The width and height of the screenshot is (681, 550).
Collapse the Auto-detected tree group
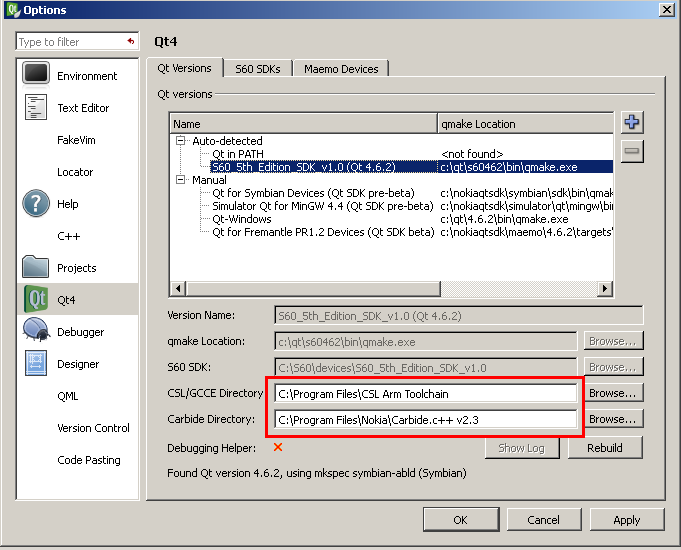click(x=180, y=140)
